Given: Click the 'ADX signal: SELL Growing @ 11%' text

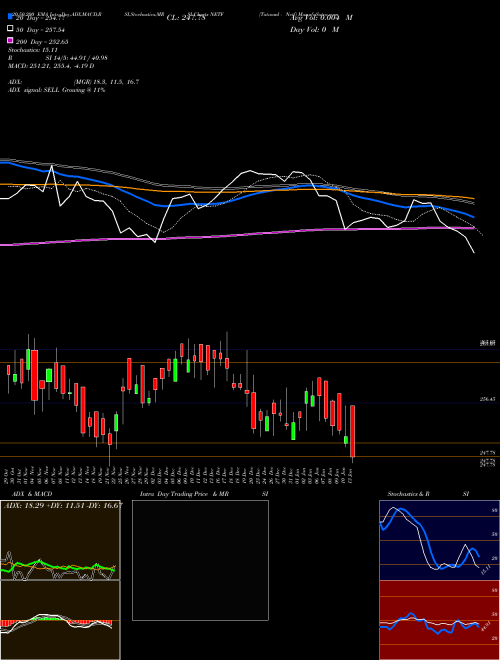Looking at the screenshot, I should point(56,90).
